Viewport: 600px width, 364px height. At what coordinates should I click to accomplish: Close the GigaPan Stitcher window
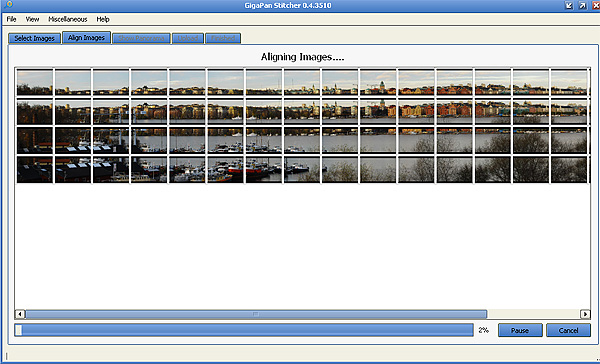click(596, 5)
